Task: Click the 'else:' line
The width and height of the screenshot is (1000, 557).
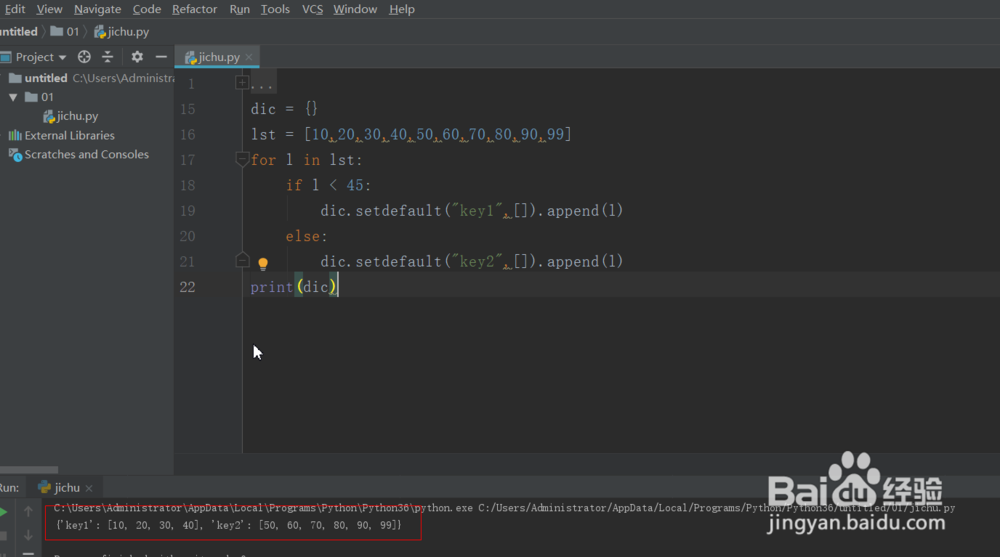Action: click(306, 236)
